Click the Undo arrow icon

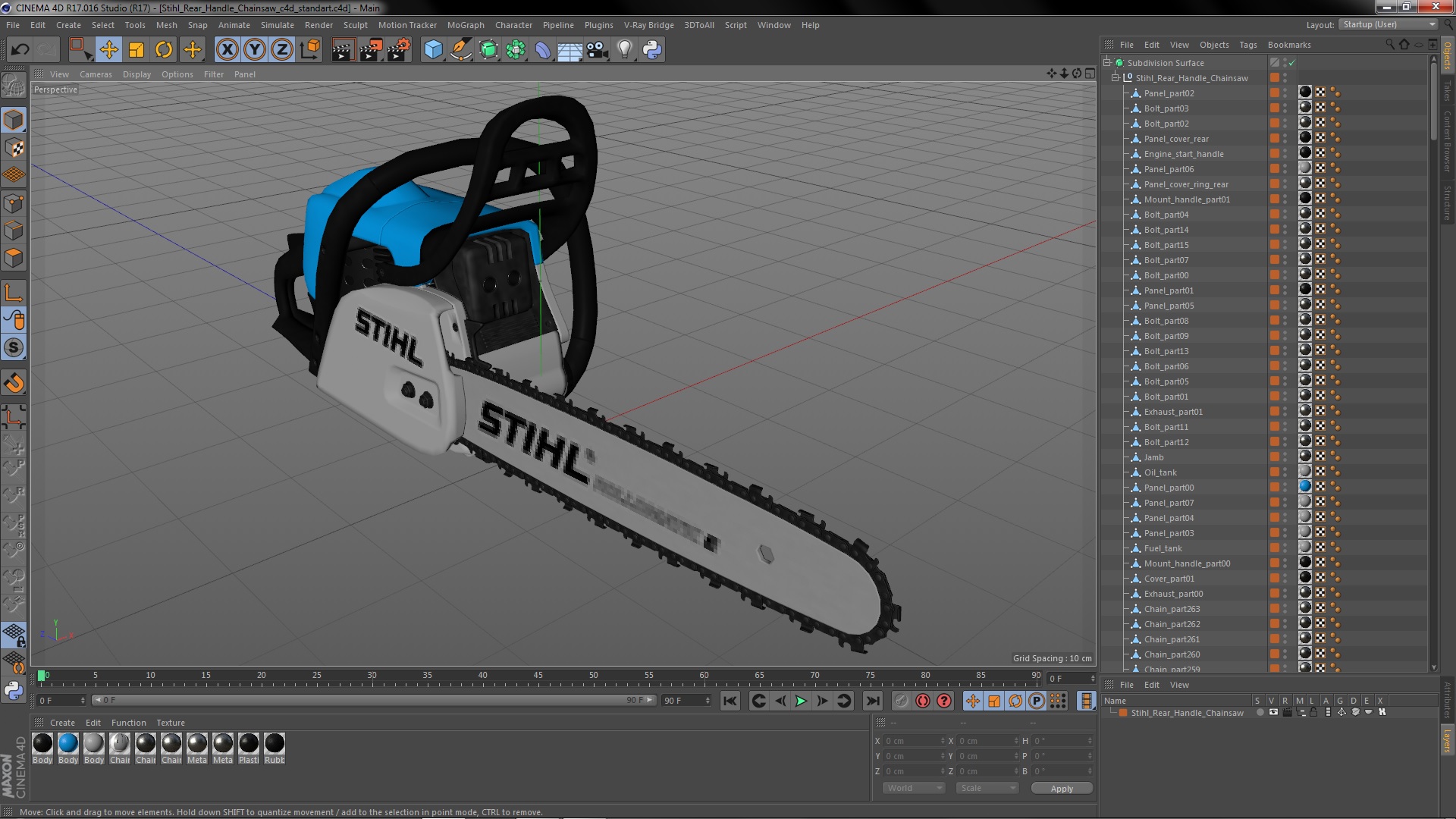pyautogui.click(x=20, y=50)
